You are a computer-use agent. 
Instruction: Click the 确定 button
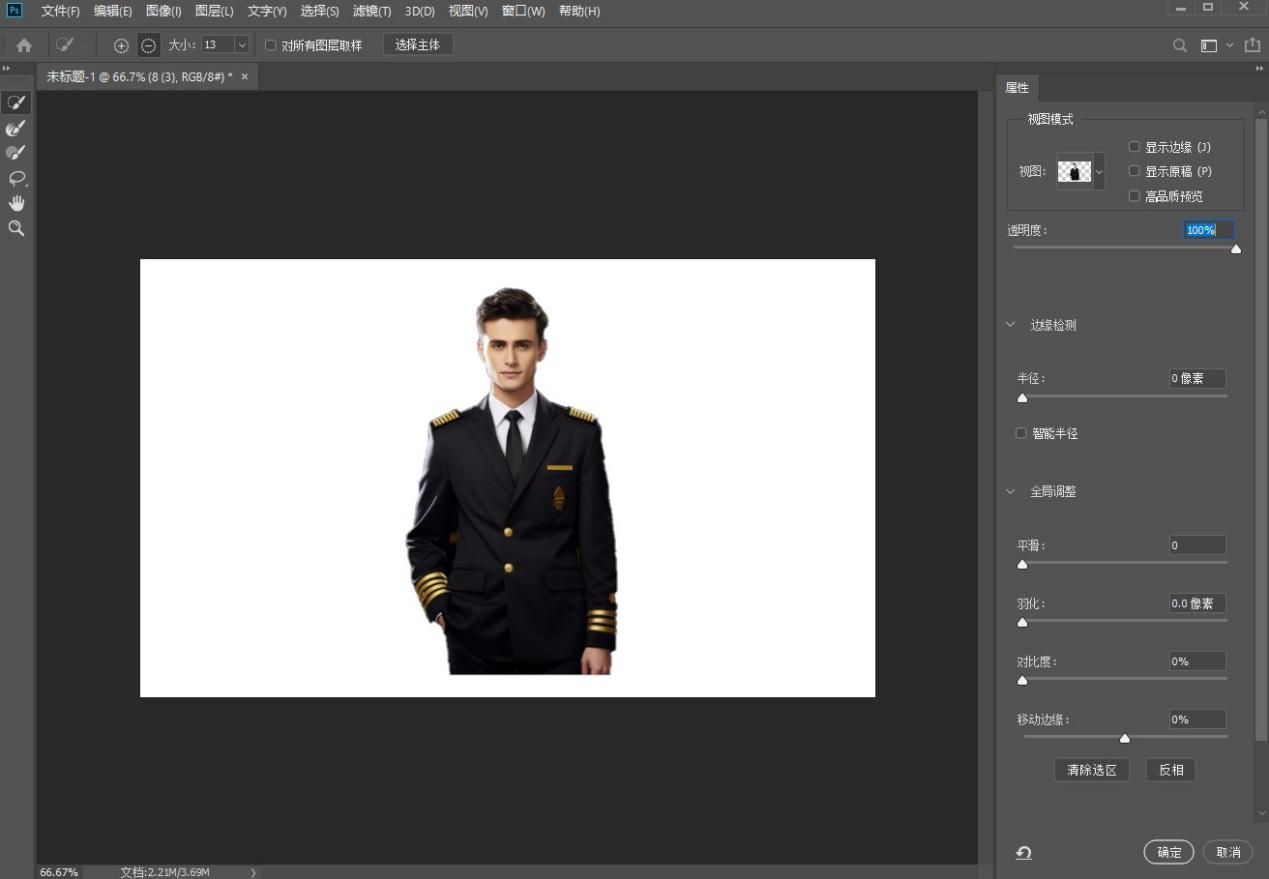(x=1169, y=852)
